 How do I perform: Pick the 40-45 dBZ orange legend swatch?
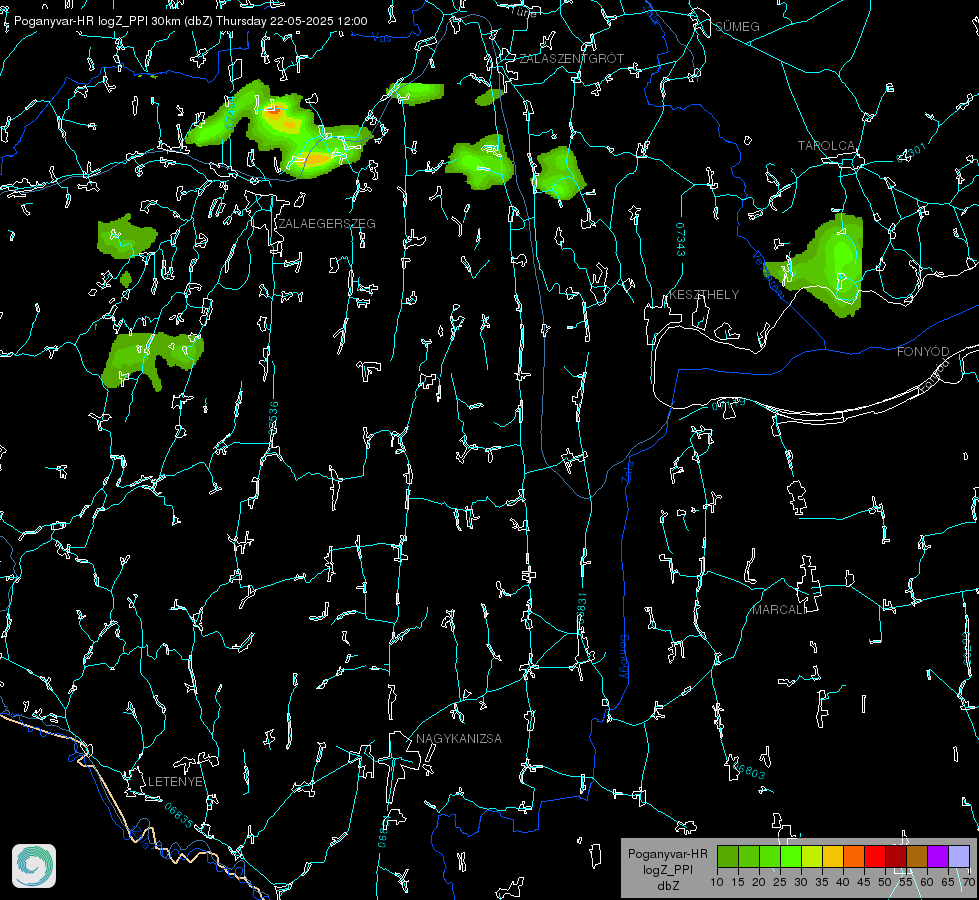[x=854, y=856]
